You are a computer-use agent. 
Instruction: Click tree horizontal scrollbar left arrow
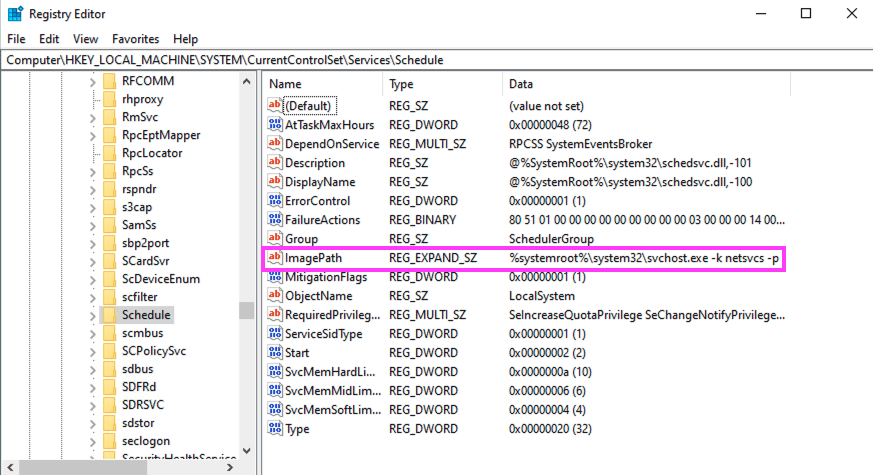10,468
